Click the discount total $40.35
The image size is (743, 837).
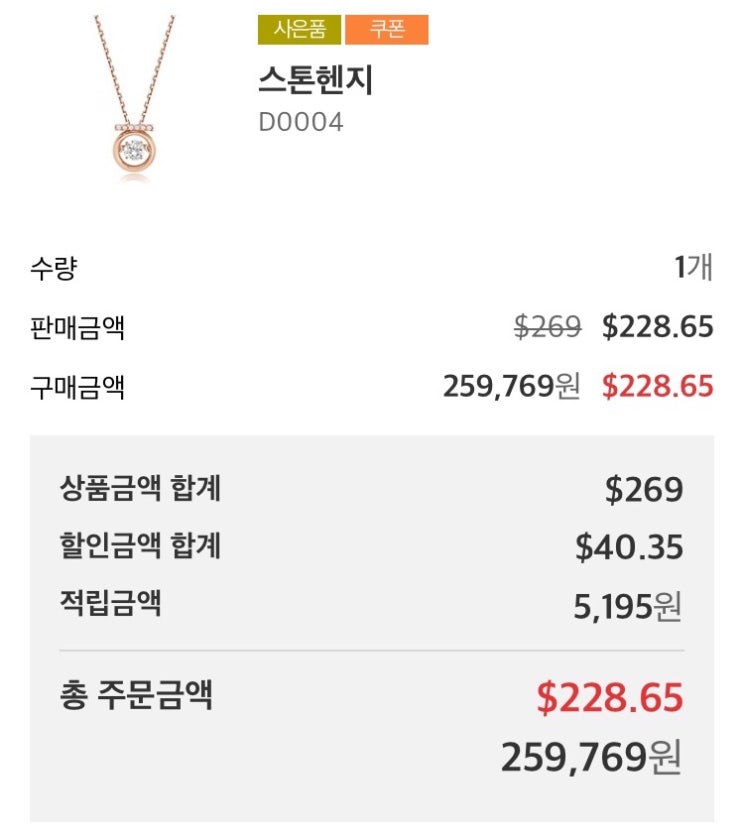[629, 547]
